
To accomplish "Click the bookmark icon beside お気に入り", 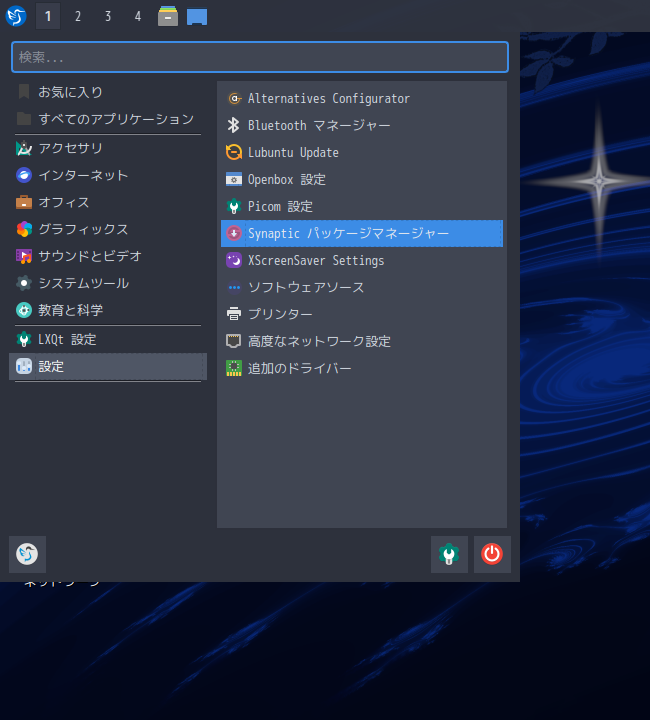I will point(24,92).
